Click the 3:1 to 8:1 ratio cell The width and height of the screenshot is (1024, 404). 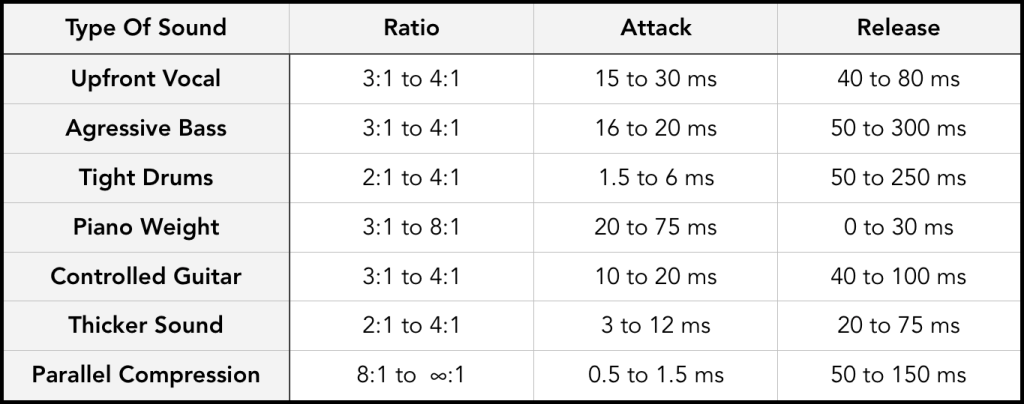[x=411, y=227]
